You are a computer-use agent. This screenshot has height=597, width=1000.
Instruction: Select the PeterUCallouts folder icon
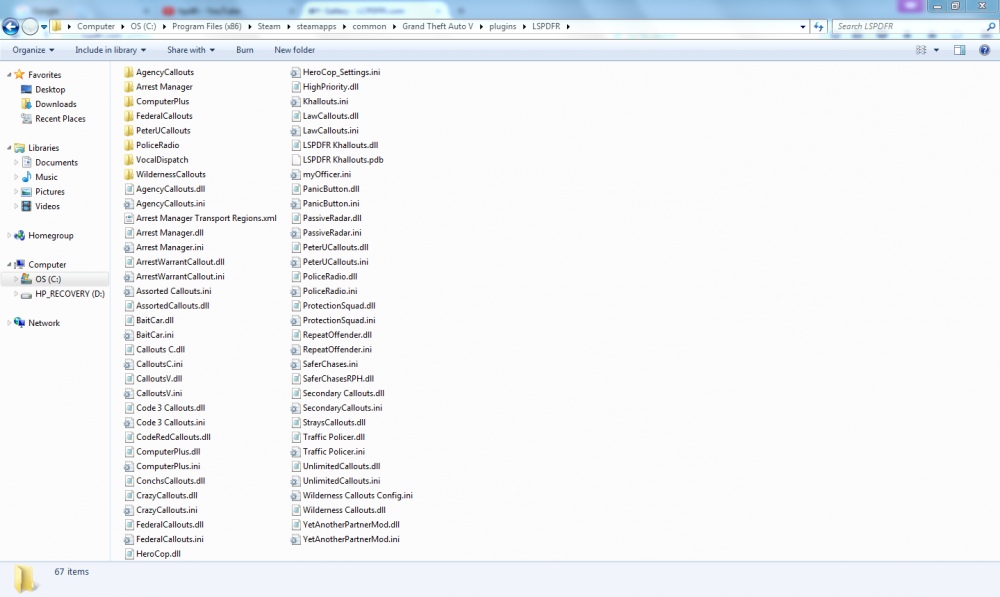pos(129,131)
